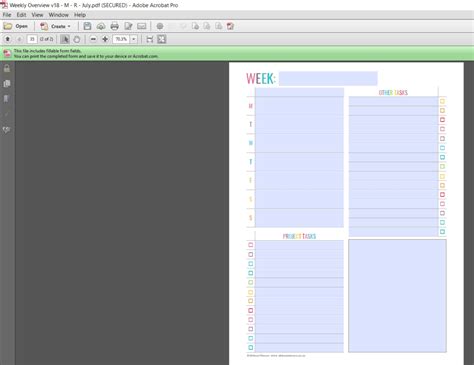
Task: Check the last Project Tasks checkbox
Action: pyautogui.click(x=251, y=347)
